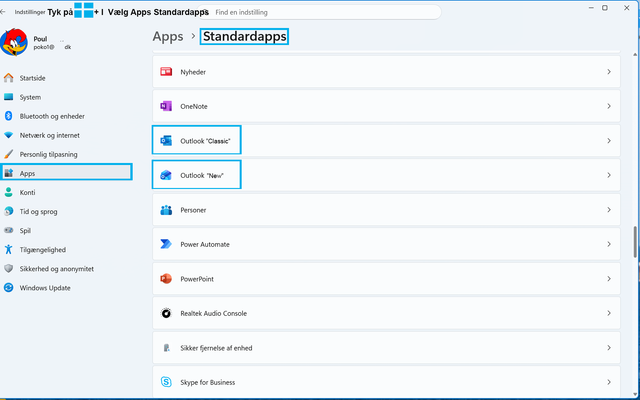Click the Konti label in sidebar
The image size is (640, 400).
[x=27, y=192]
